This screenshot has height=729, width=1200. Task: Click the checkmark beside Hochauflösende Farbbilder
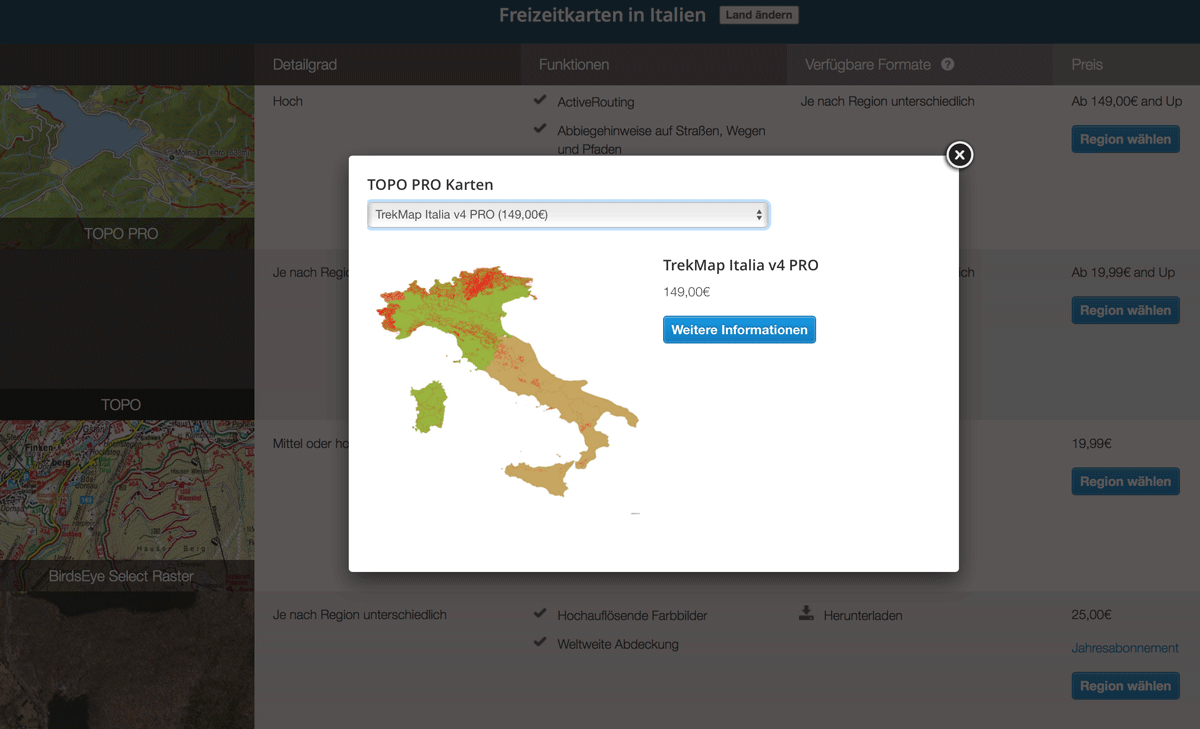[x=540, y=613]
